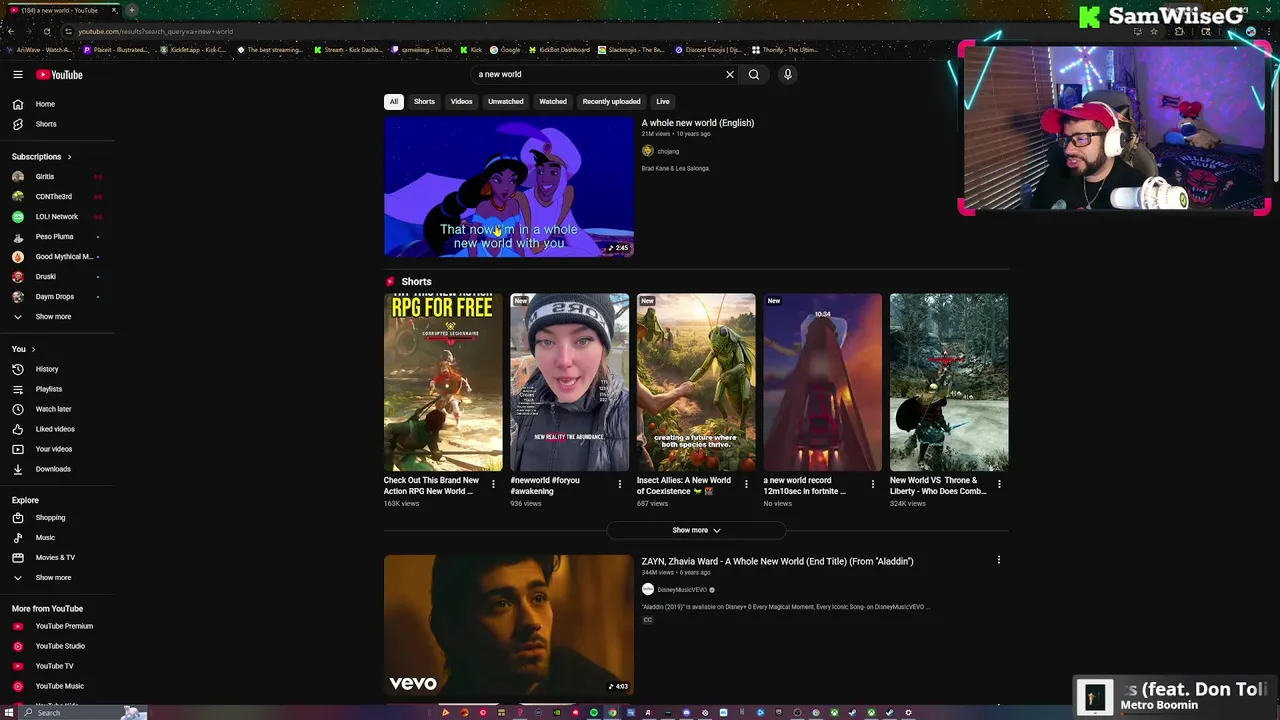Viewport: 1280px width, 720px height.
Task: Select the Recently uploaded filter chip
Action: [611, 101]
